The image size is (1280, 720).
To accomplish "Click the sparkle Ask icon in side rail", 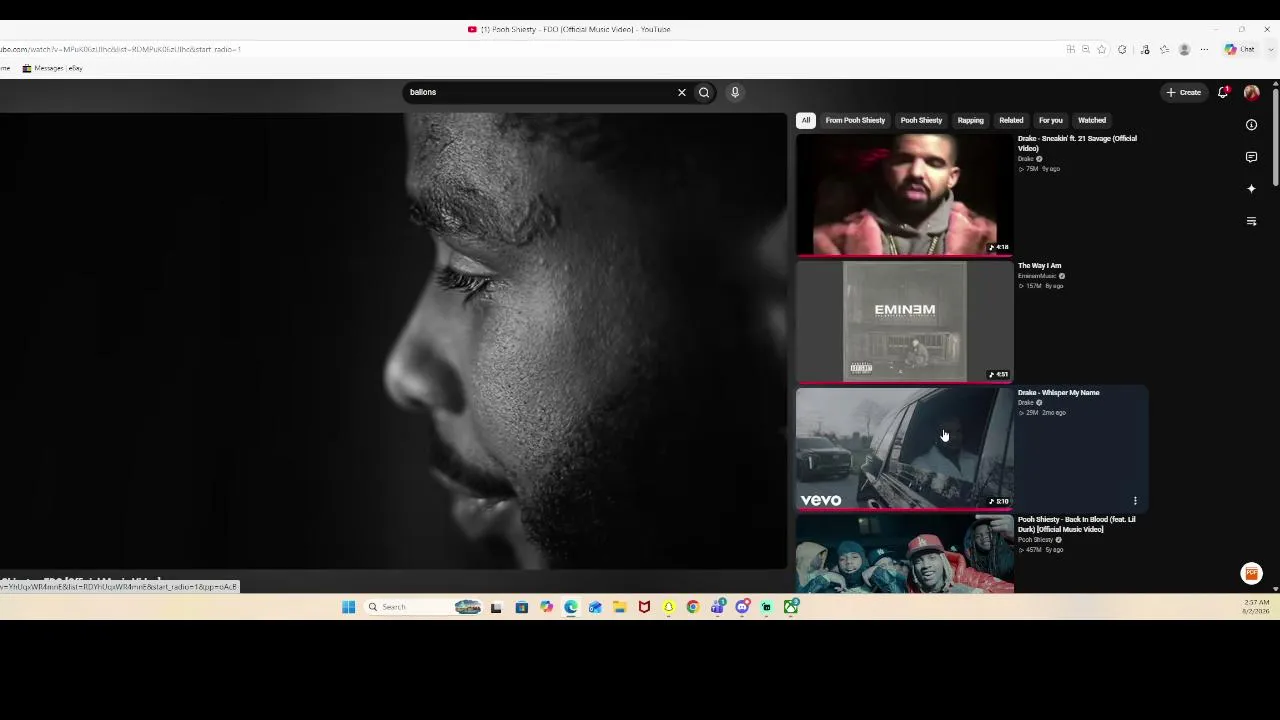I will 1251,189.
